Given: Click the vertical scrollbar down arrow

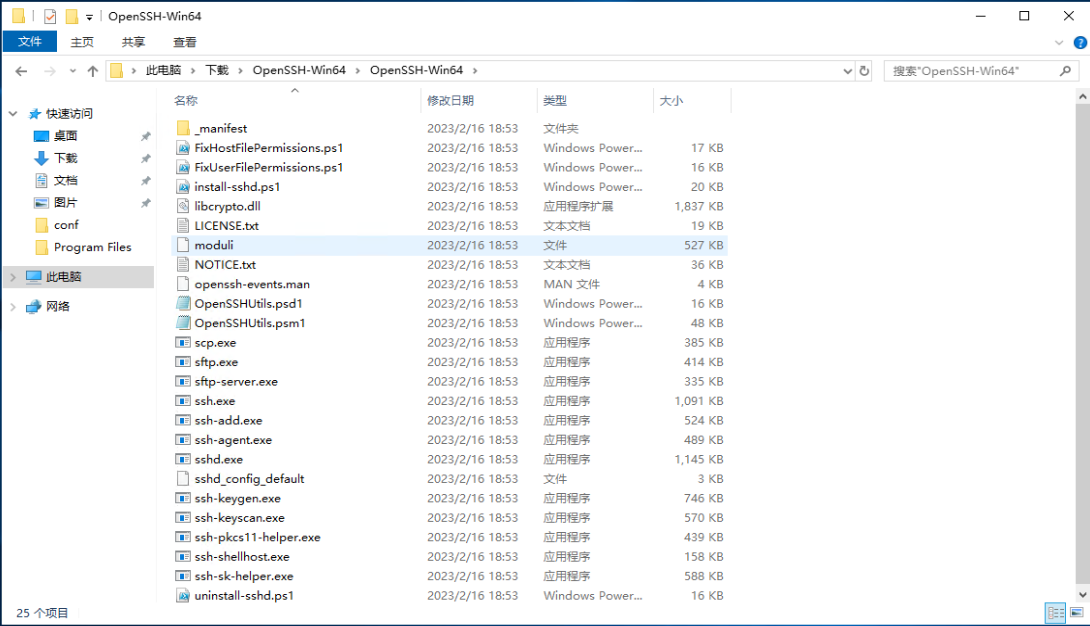Looking at the screenshot, I should pos(1082,595).
